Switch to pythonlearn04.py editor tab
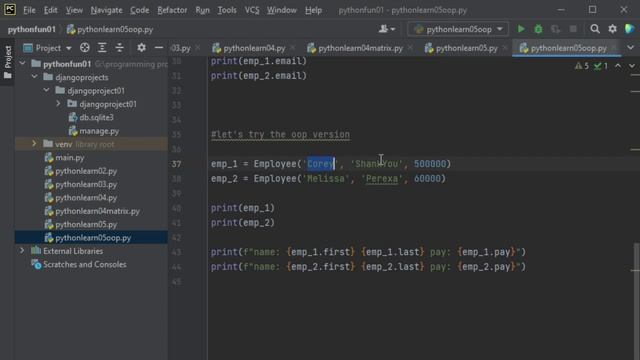This screenshot has height=360, width=640. click(254, 48)
